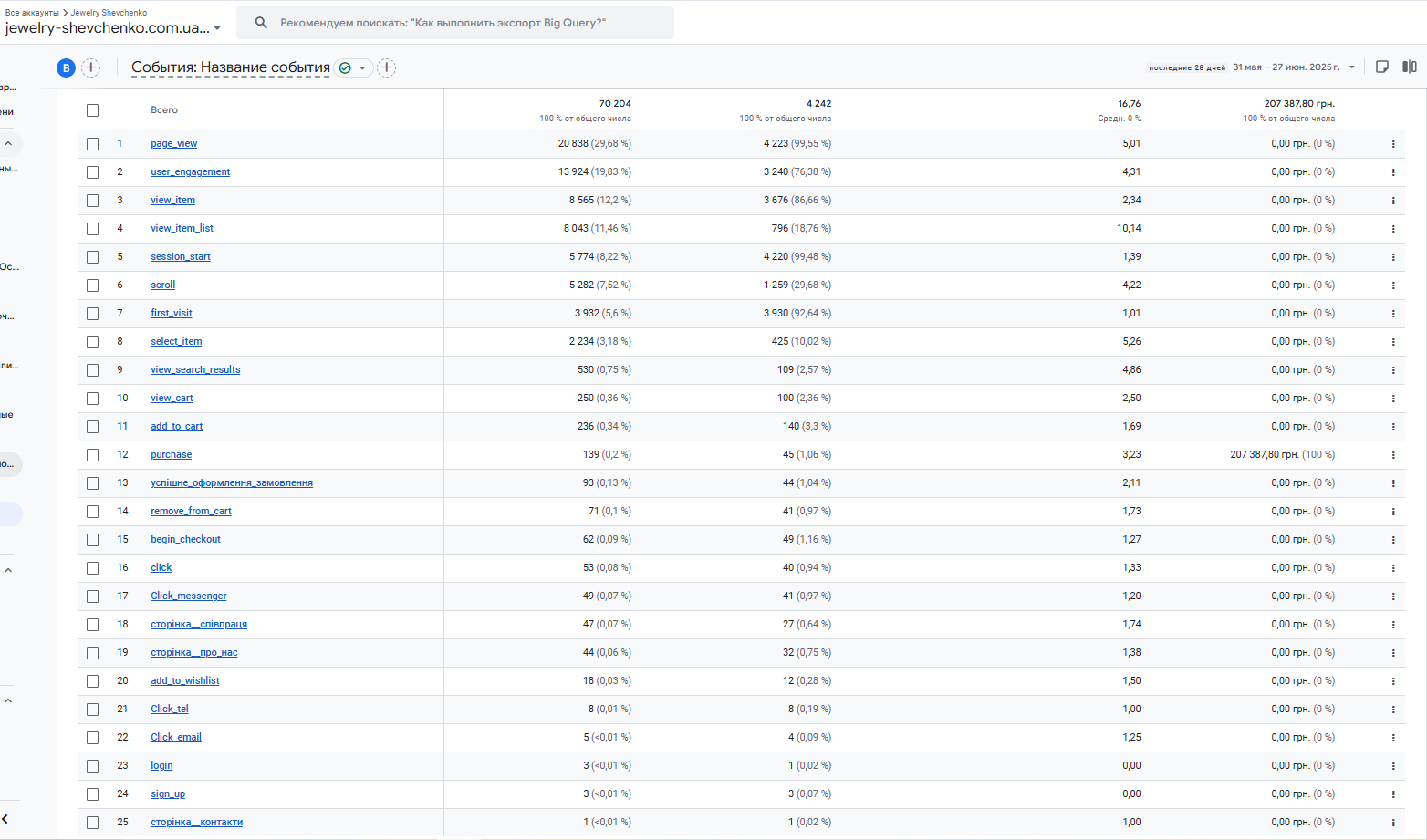Image resolution: width=1427 pixels, height=840 pixels.
Task: Open row menu for user_engagement
Action: tap(1393, 172)
